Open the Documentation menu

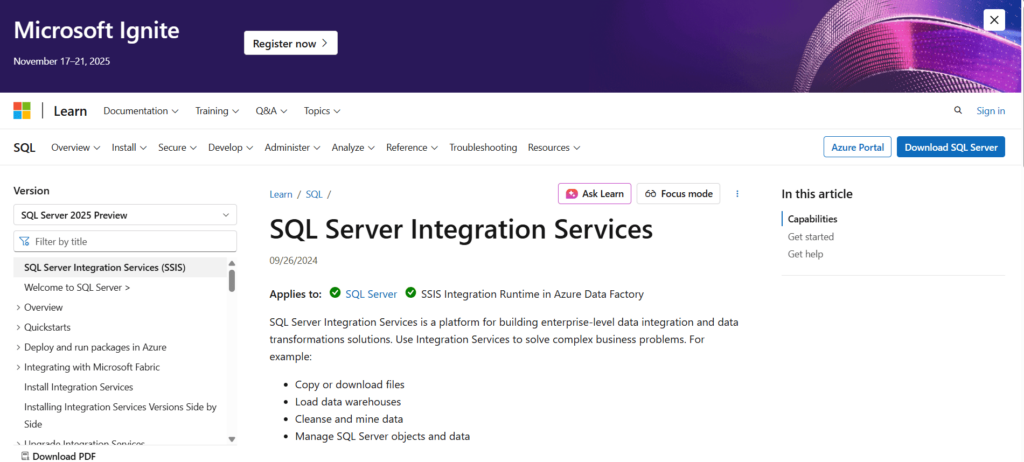point(140,111)
